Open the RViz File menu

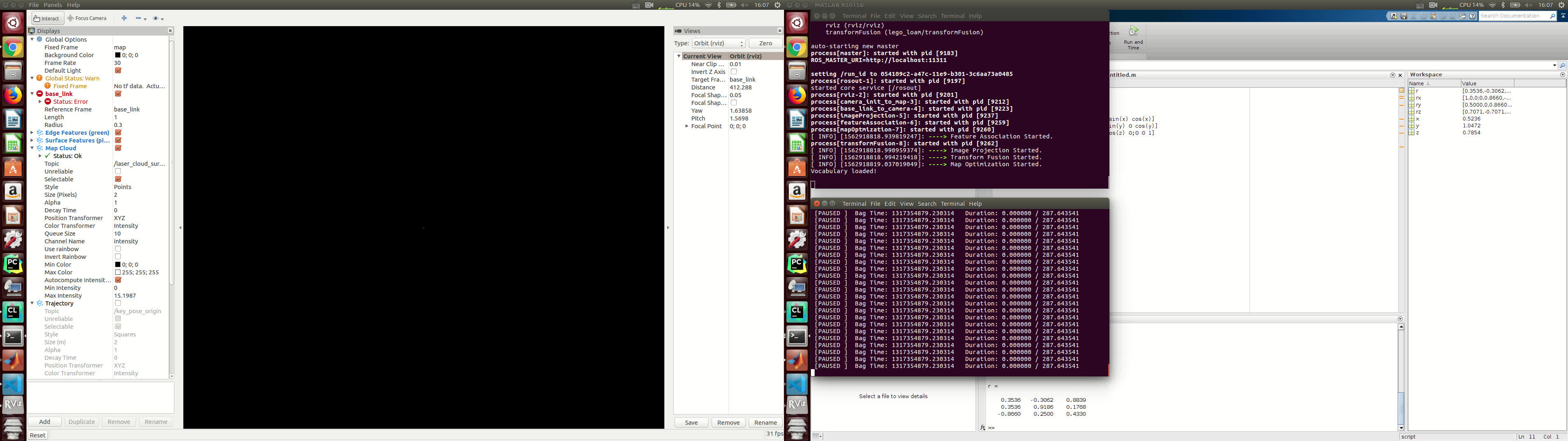[34, 5]
